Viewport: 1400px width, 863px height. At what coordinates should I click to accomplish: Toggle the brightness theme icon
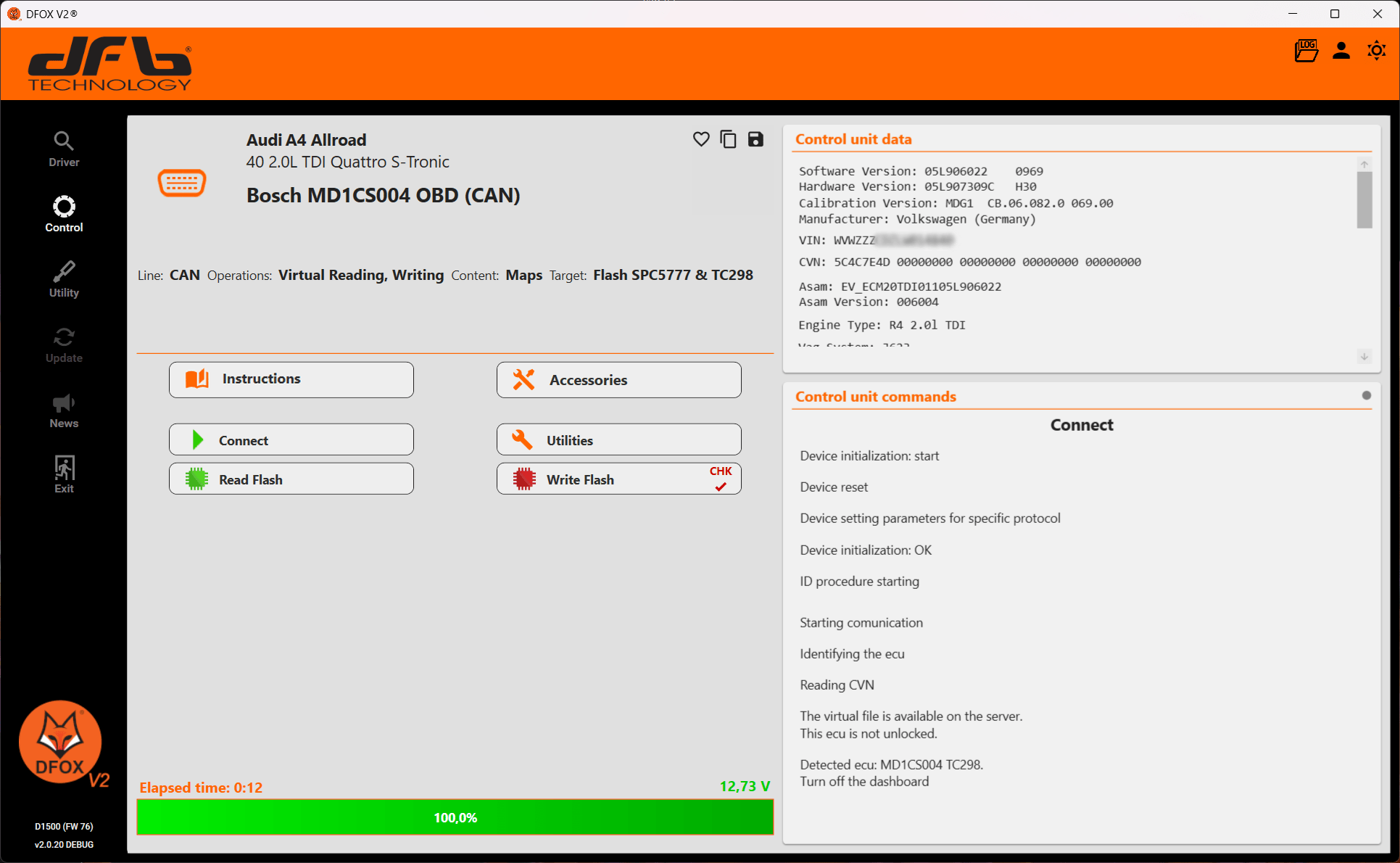(x=1376, y=51)
